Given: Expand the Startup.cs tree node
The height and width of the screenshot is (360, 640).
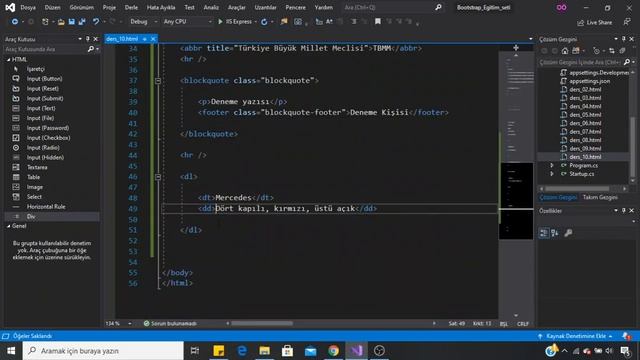Looking at the screenshot, I should [552, 174].
